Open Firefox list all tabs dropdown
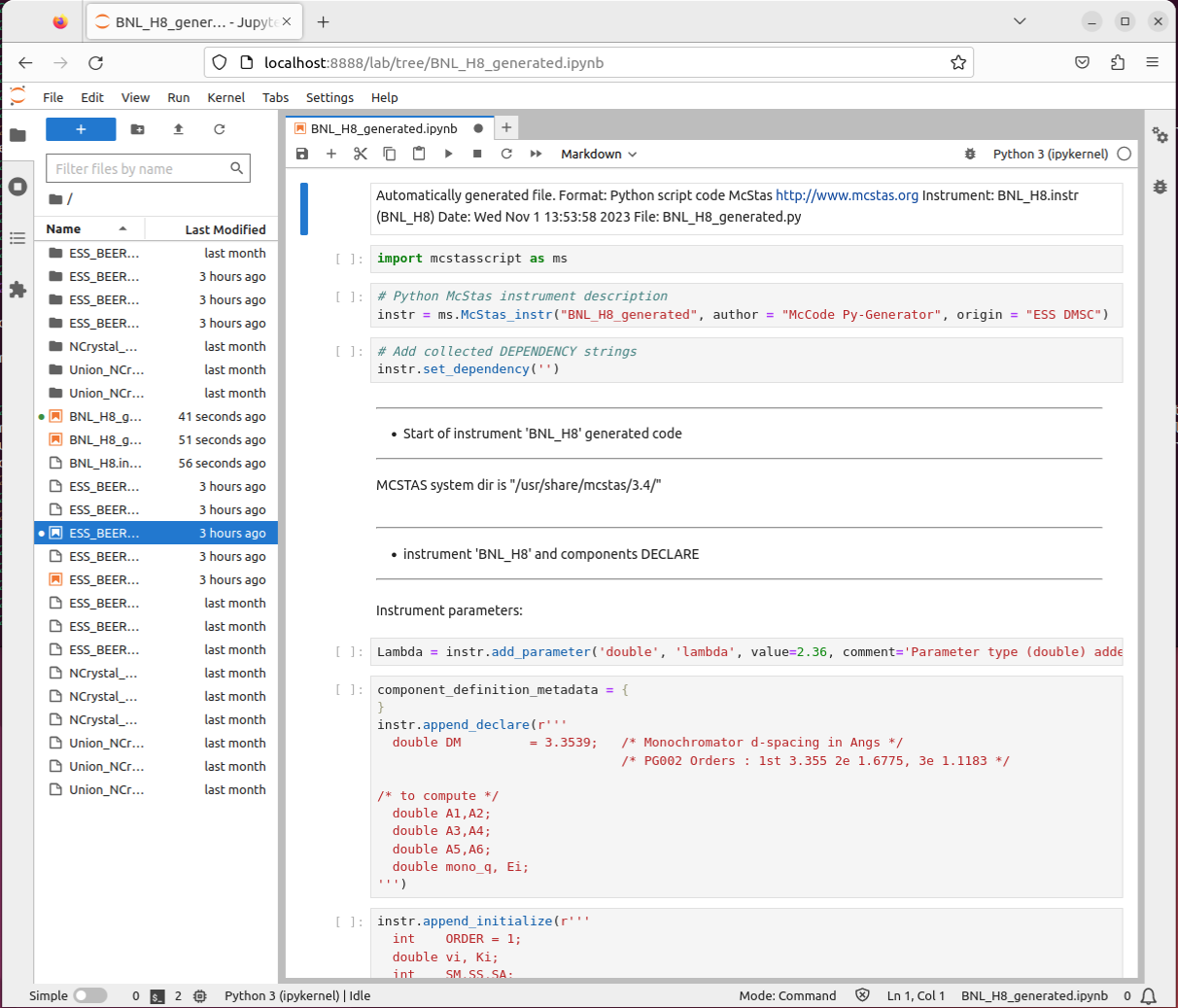The height and width of the screenshot is (1008, 1178). pos(1020,21)
